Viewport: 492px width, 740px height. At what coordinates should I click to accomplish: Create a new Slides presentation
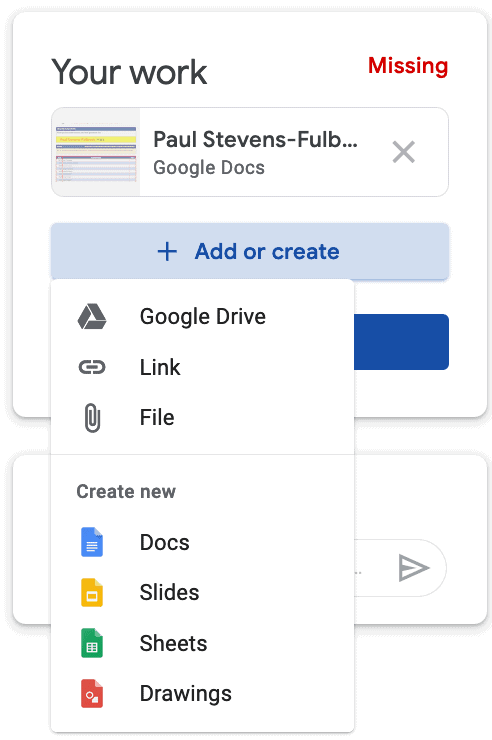tap(202, 593)
